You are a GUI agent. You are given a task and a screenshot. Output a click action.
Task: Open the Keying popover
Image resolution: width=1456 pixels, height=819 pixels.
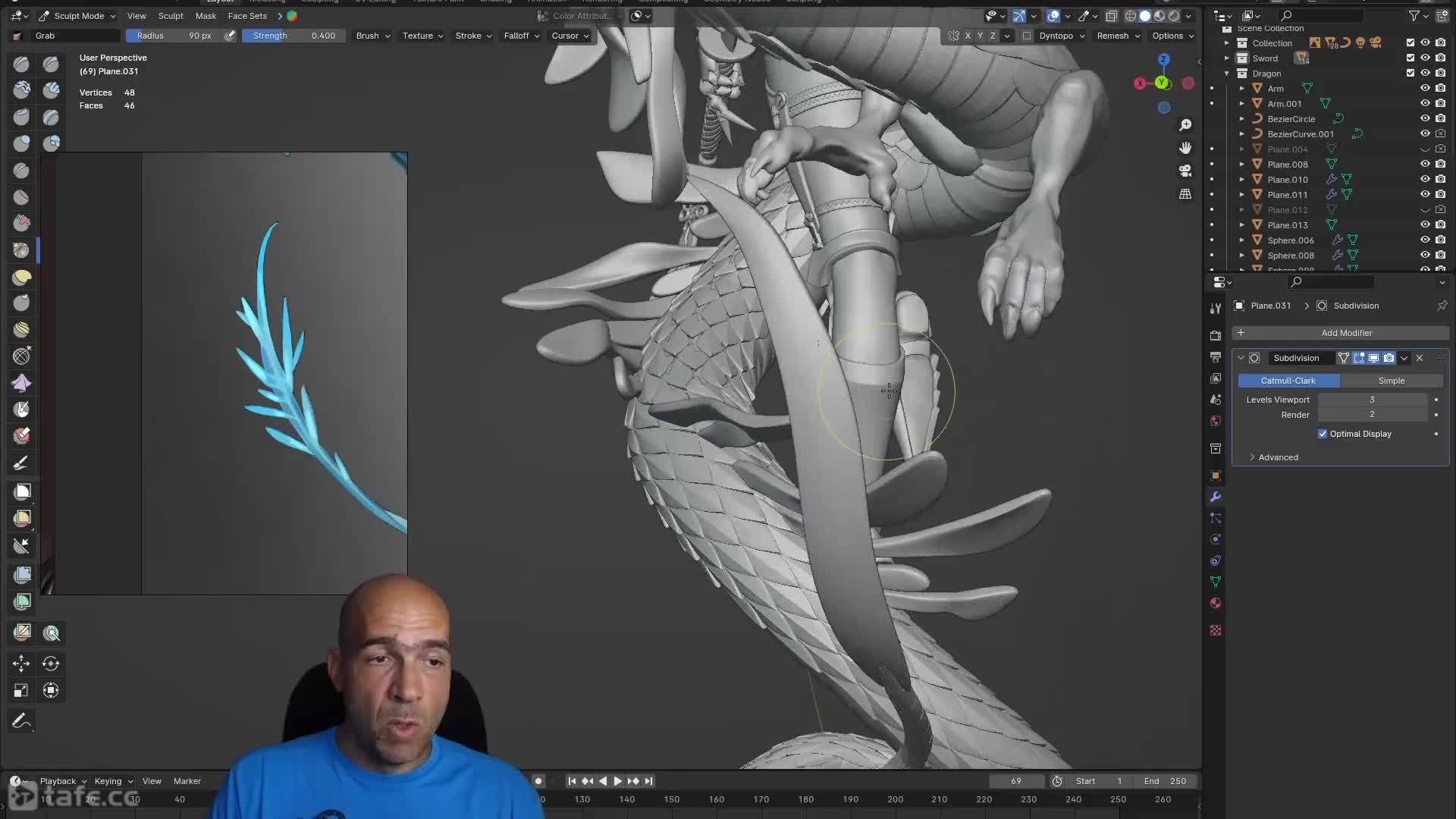(x=113, y=781)
